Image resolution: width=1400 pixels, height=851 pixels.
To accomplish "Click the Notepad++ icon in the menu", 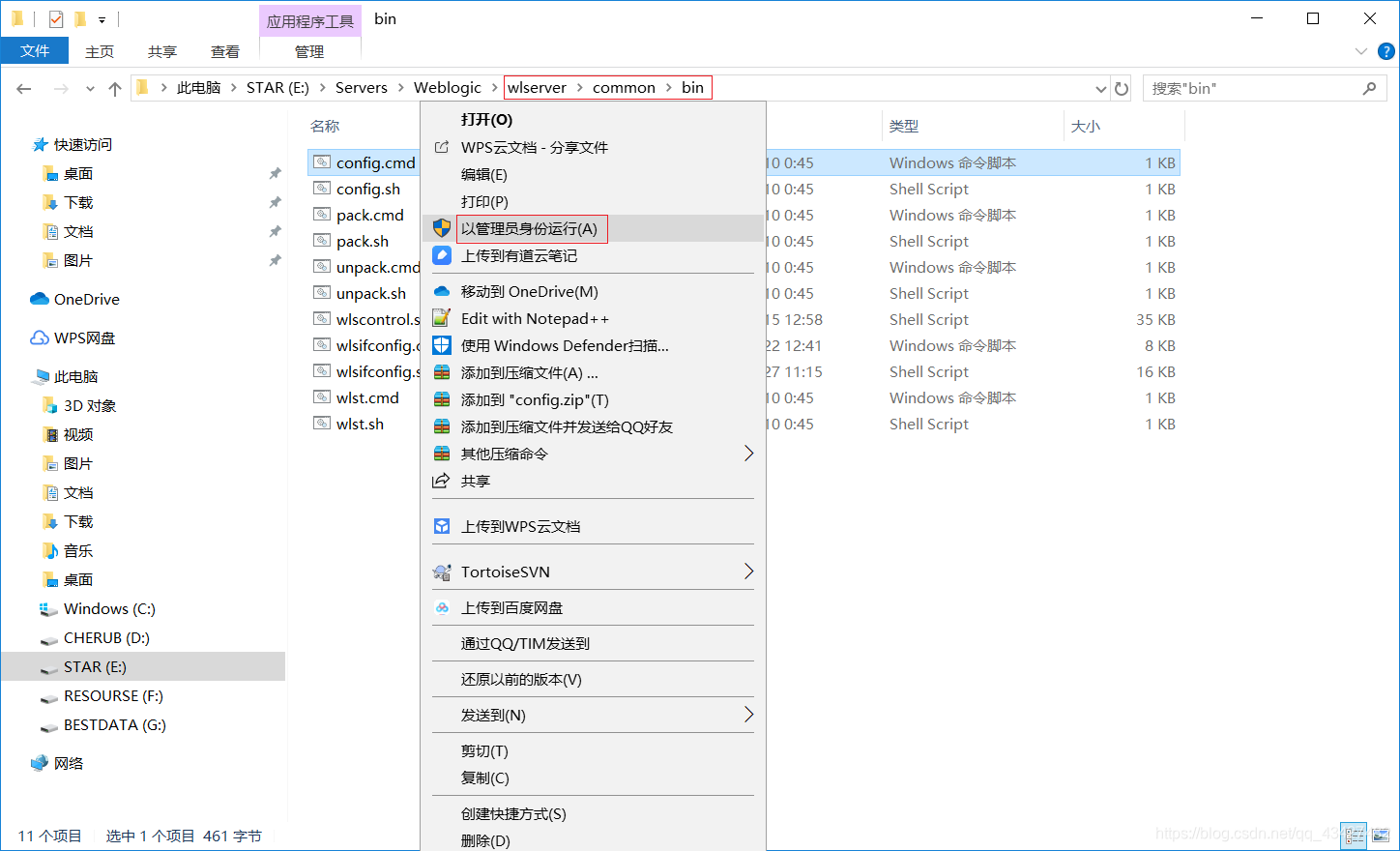I will (x=442, y=318).
